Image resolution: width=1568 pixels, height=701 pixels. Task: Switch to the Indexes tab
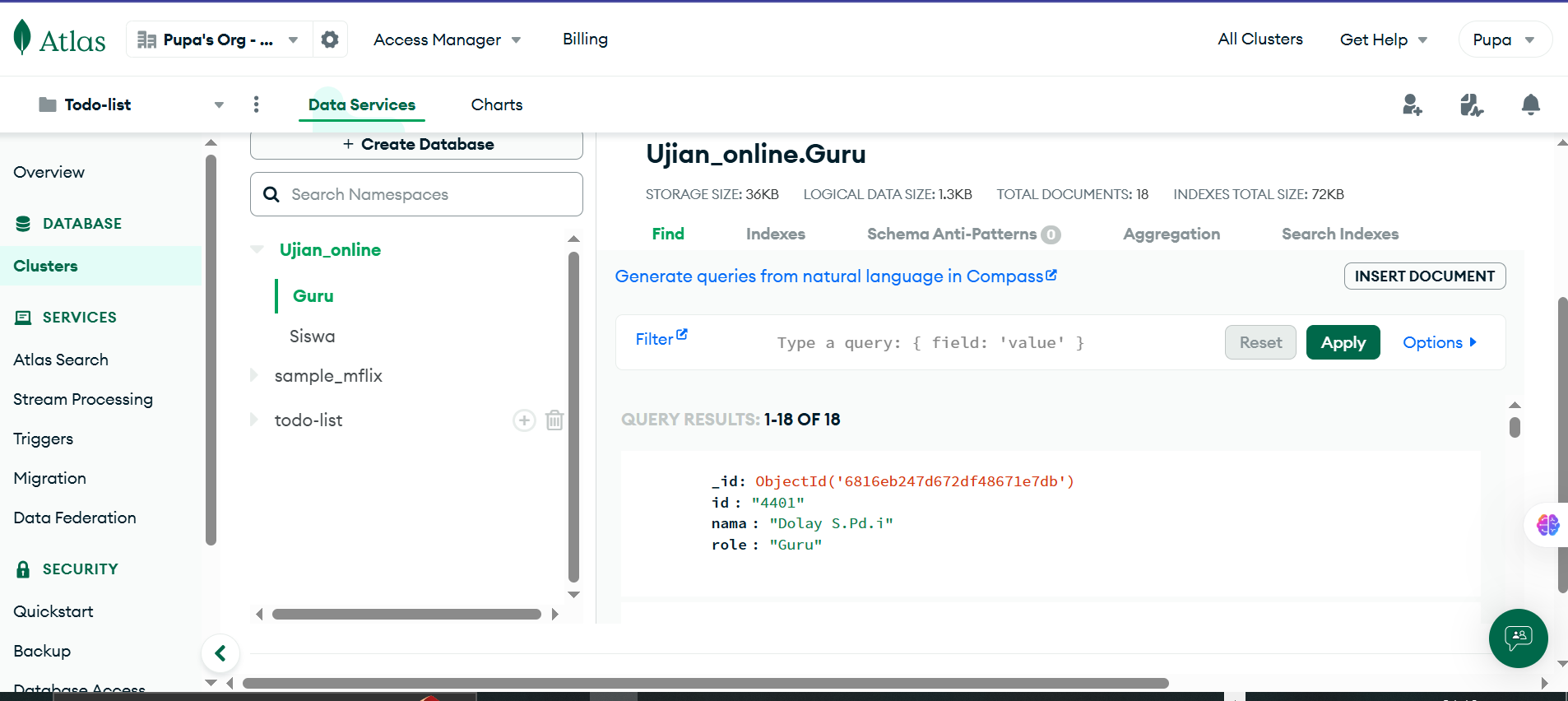775,234
